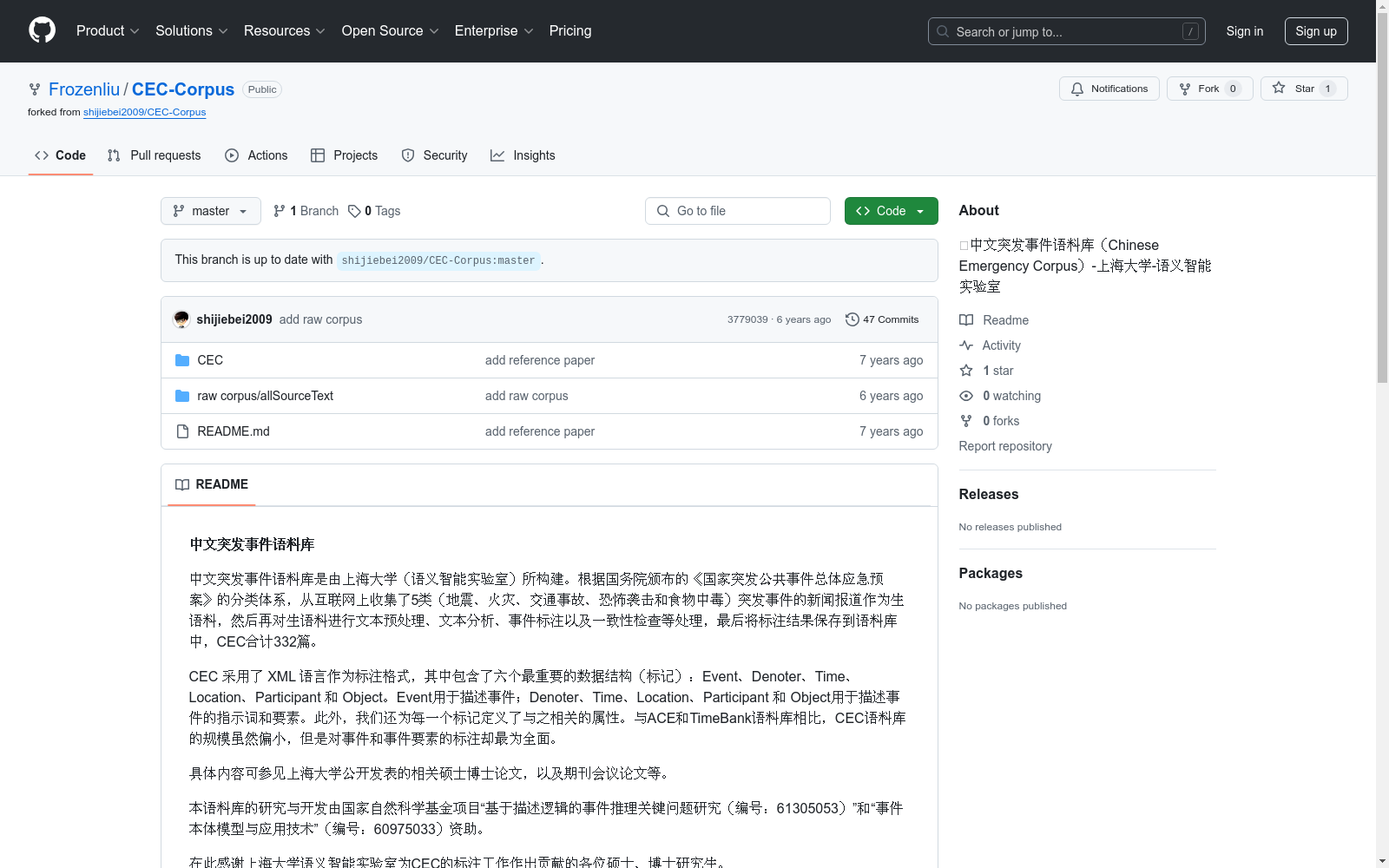This screenshot has height=868, width=1389.
Task: Open the Projects tab
Action: pos(345,155)
